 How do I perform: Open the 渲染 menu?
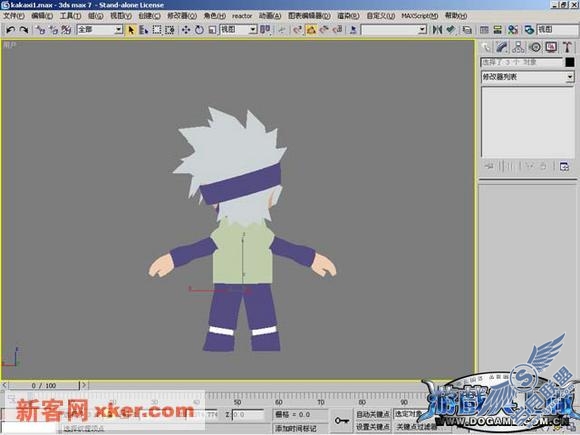pos(348,16)
